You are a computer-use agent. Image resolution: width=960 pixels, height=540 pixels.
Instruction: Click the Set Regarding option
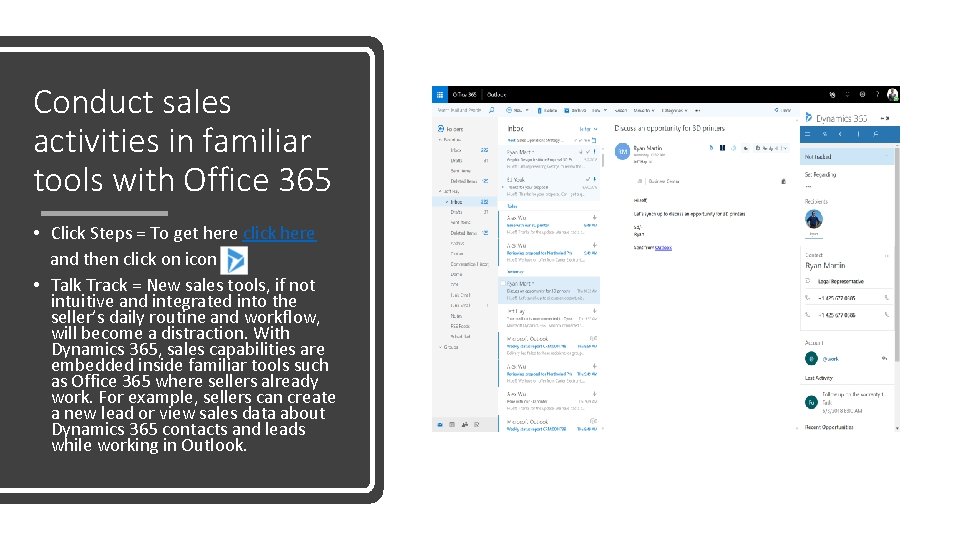point(820,174)
